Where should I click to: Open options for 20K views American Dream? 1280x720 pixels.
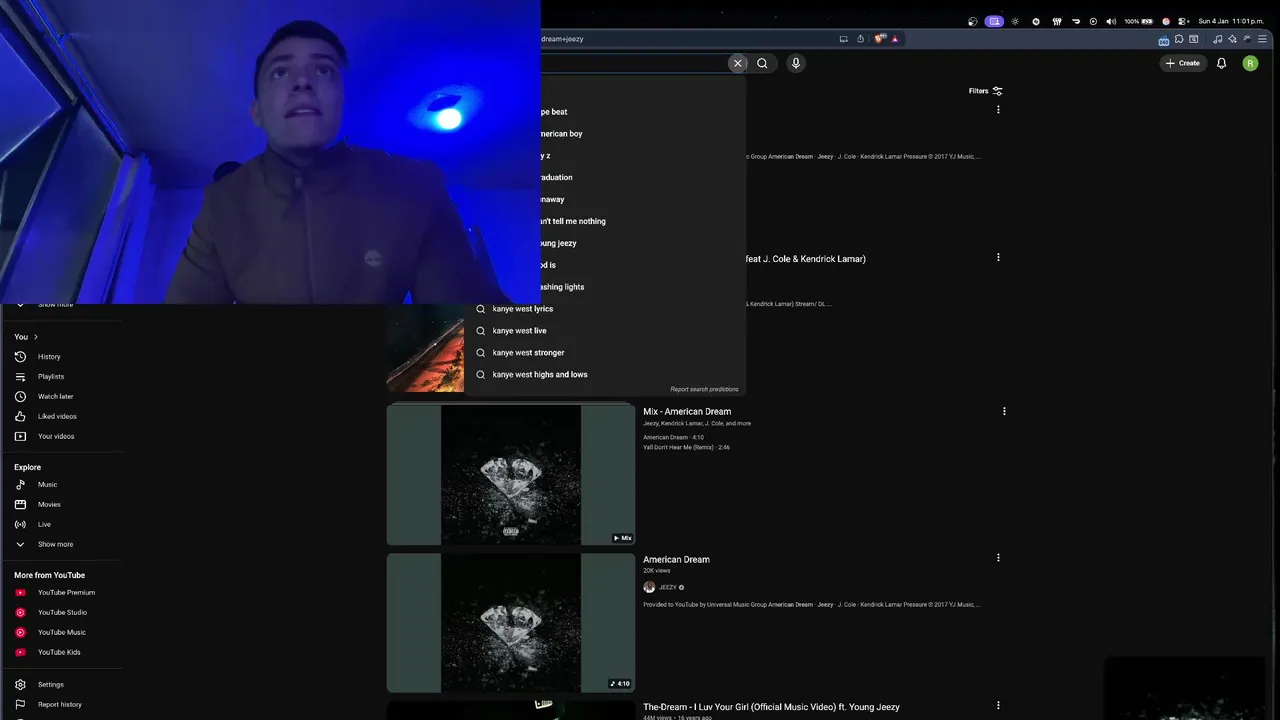point(998,558)
